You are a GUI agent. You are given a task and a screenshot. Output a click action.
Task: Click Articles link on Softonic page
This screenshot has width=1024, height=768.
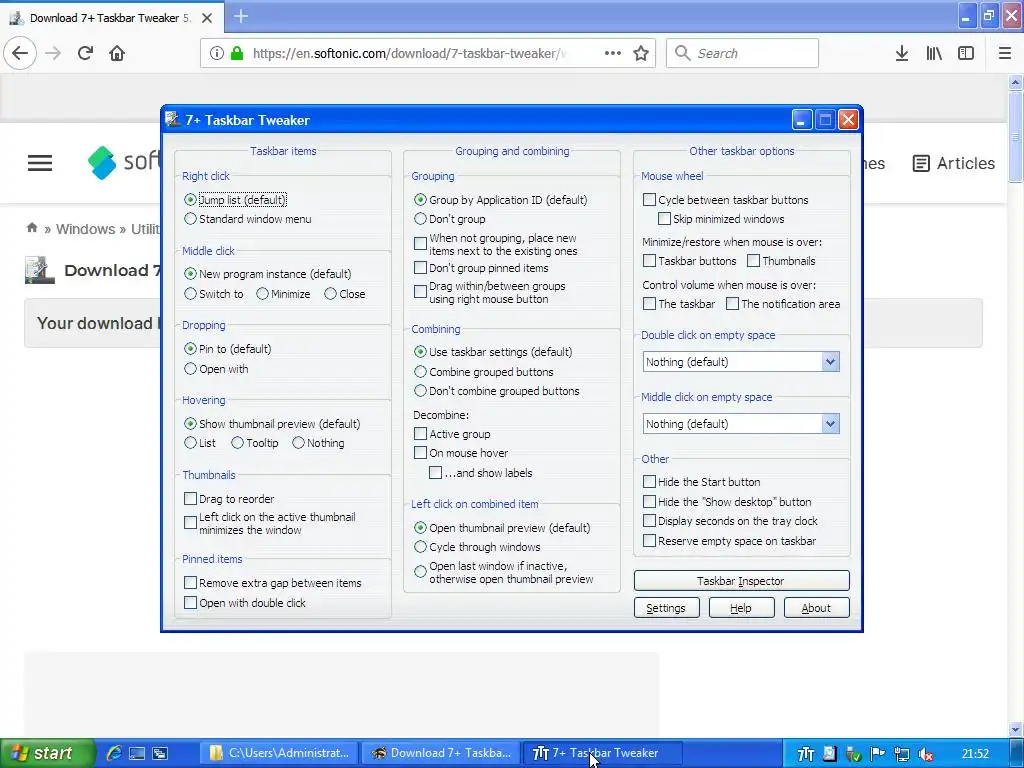pos(954,163)
